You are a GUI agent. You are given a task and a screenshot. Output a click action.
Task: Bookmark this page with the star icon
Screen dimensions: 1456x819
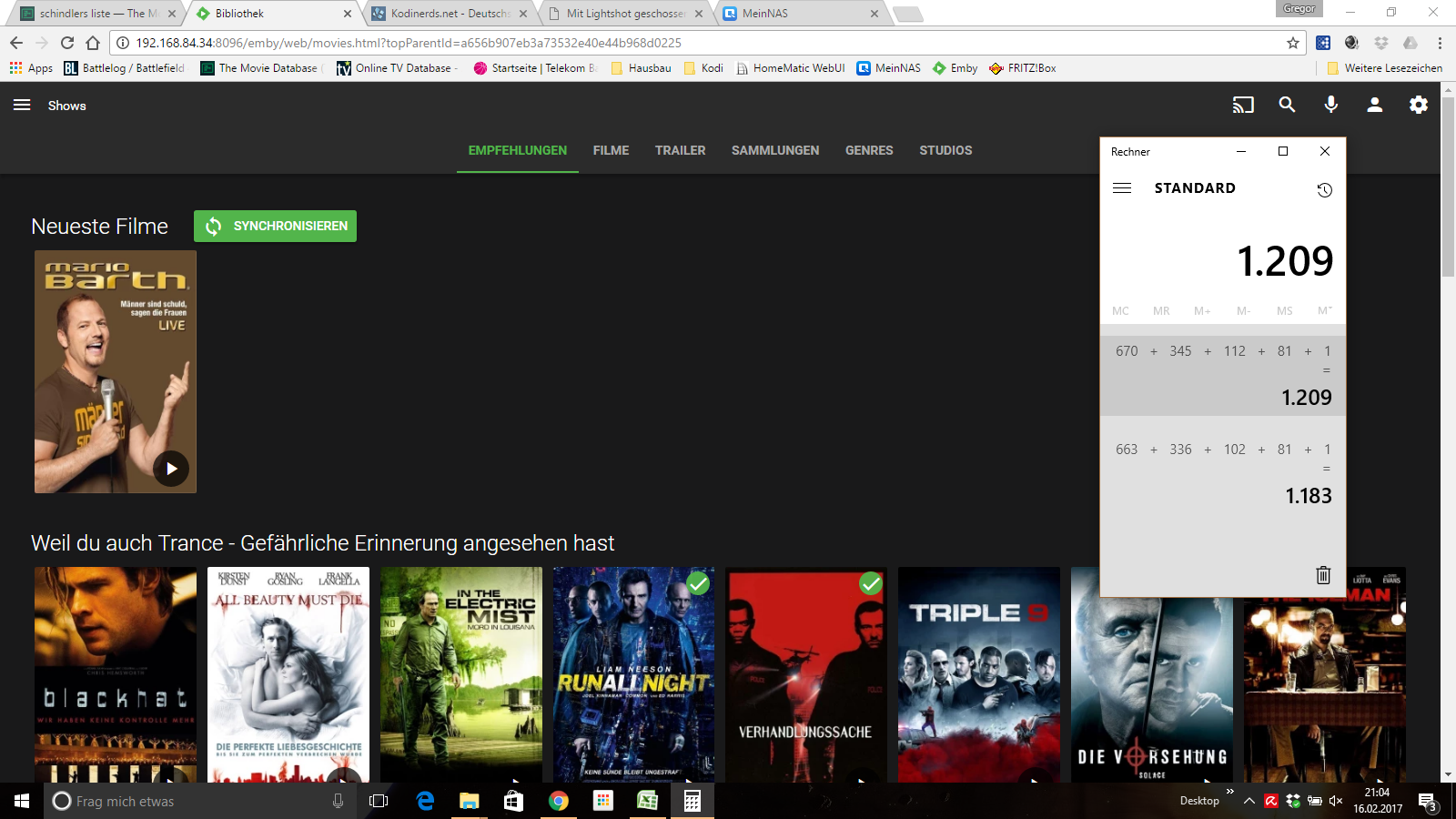coord(1292,43)
